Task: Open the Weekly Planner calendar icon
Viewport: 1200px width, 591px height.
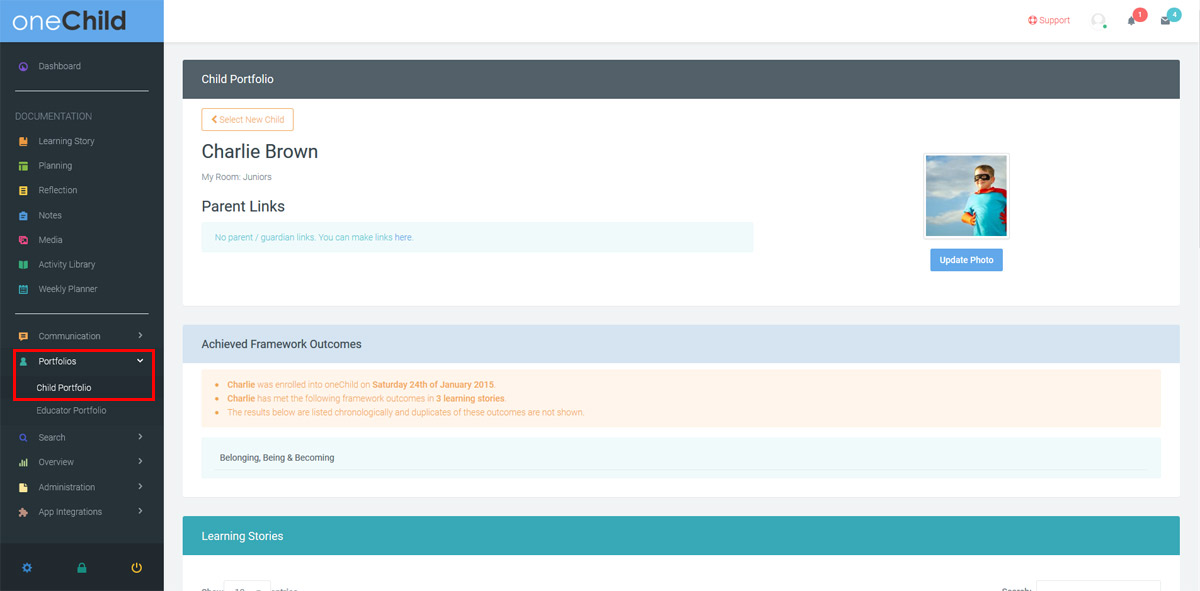Action: click(x=23, y=289)
